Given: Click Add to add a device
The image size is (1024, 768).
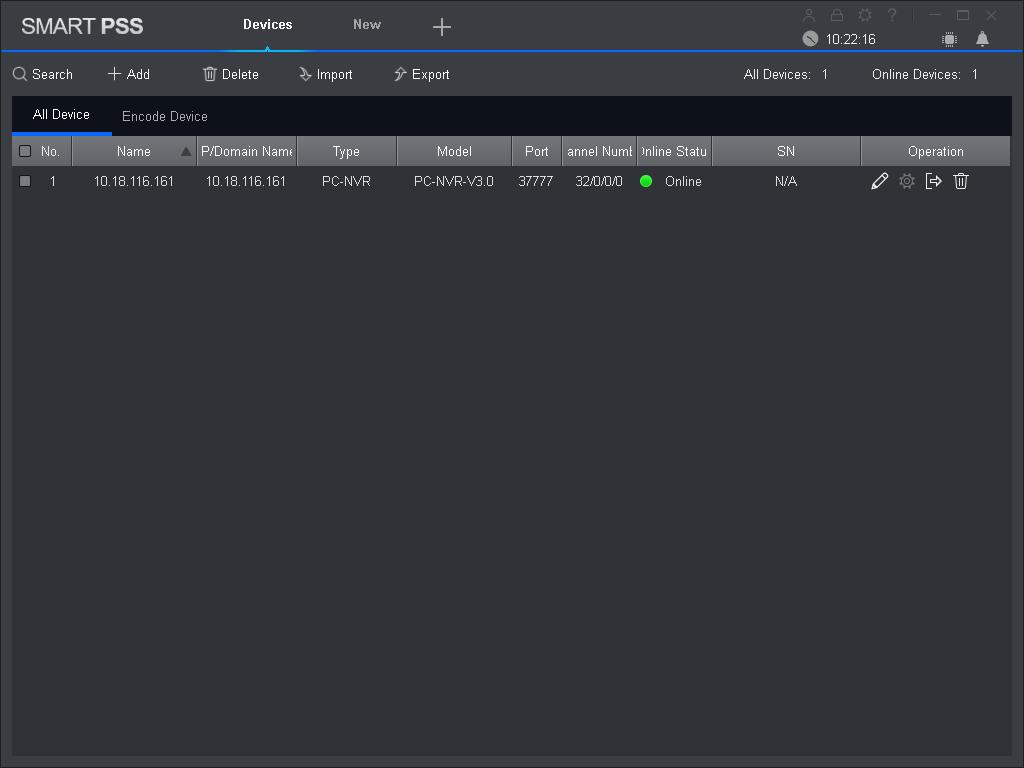Looking at the screenshot, I should pos(129,74).
